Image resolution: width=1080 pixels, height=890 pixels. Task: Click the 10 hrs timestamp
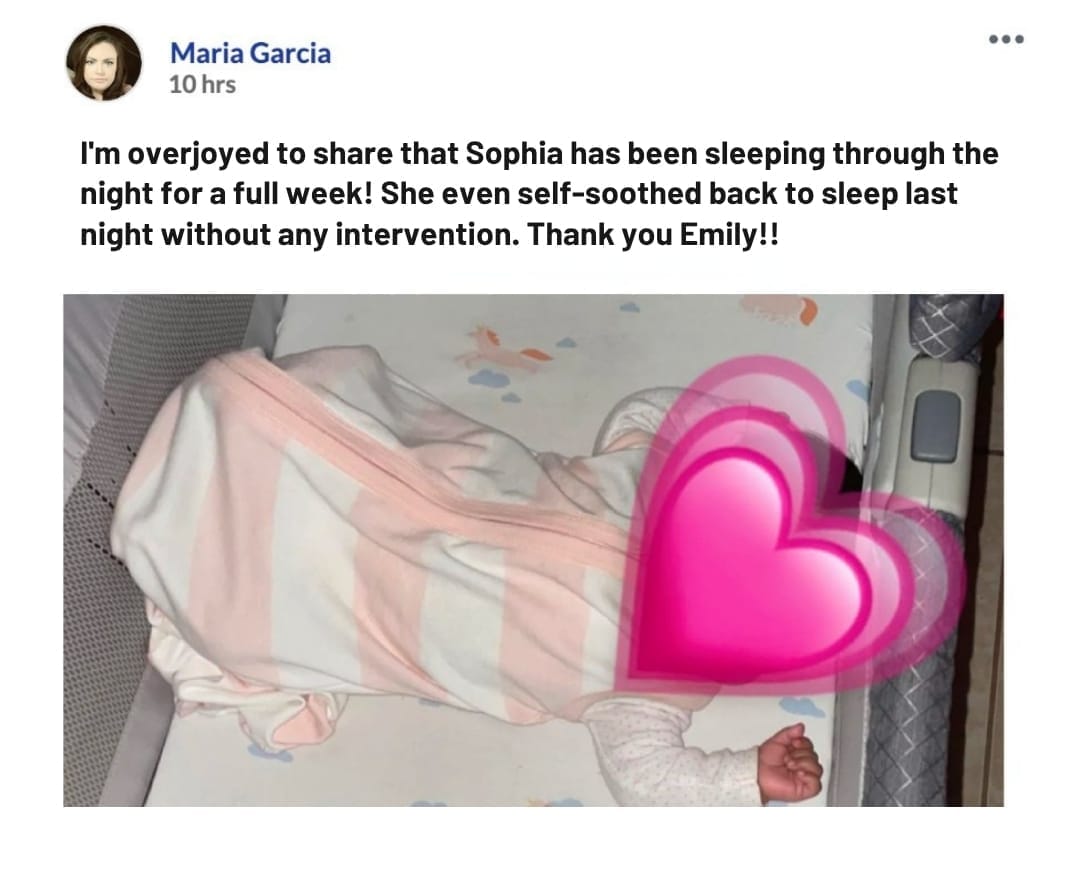tap(202, 85)
